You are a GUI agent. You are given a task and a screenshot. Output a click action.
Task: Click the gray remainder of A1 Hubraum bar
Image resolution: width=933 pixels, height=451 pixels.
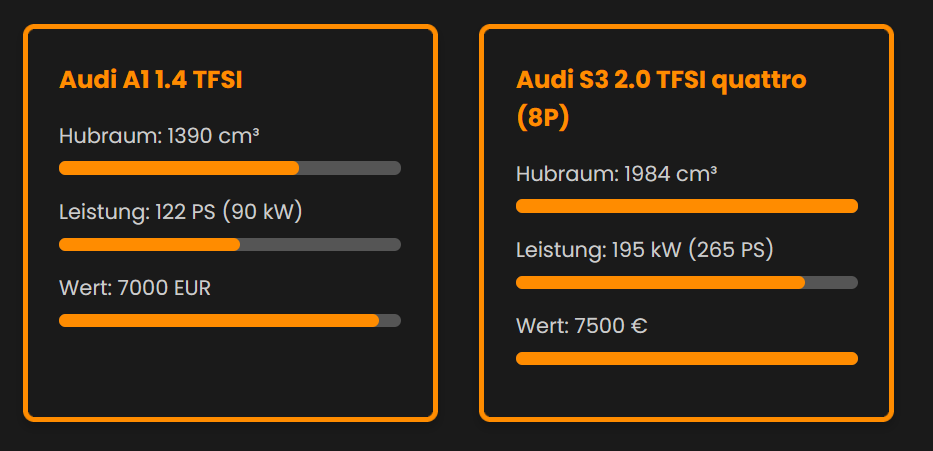(350, 168)
